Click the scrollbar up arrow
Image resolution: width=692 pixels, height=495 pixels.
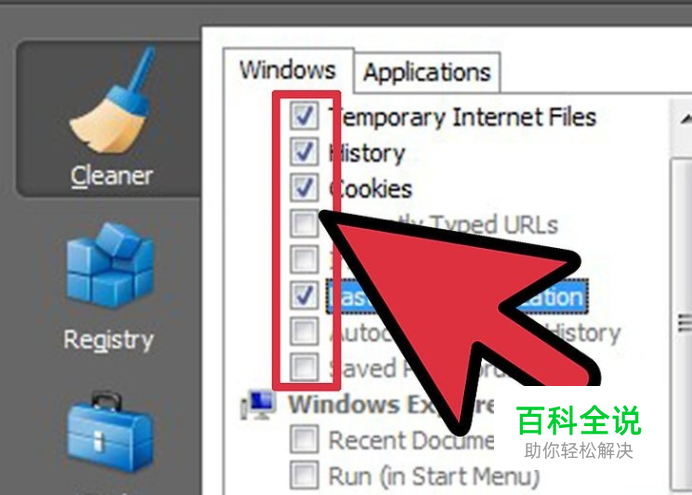pyautogui.click(x=682, y=119)
